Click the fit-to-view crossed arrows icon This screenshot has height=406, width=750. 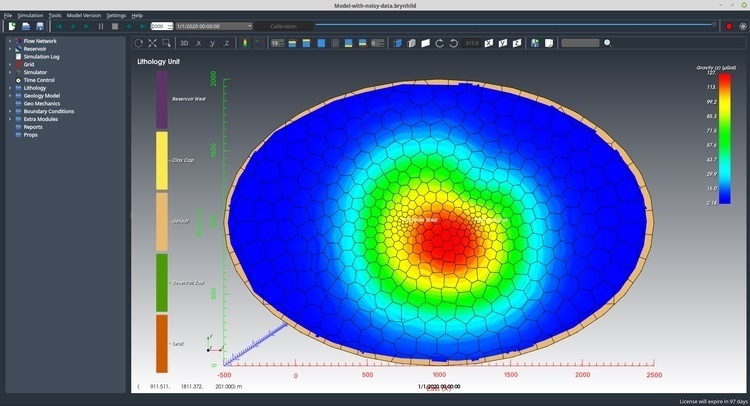pyautogui.click(x=152, y=43)
